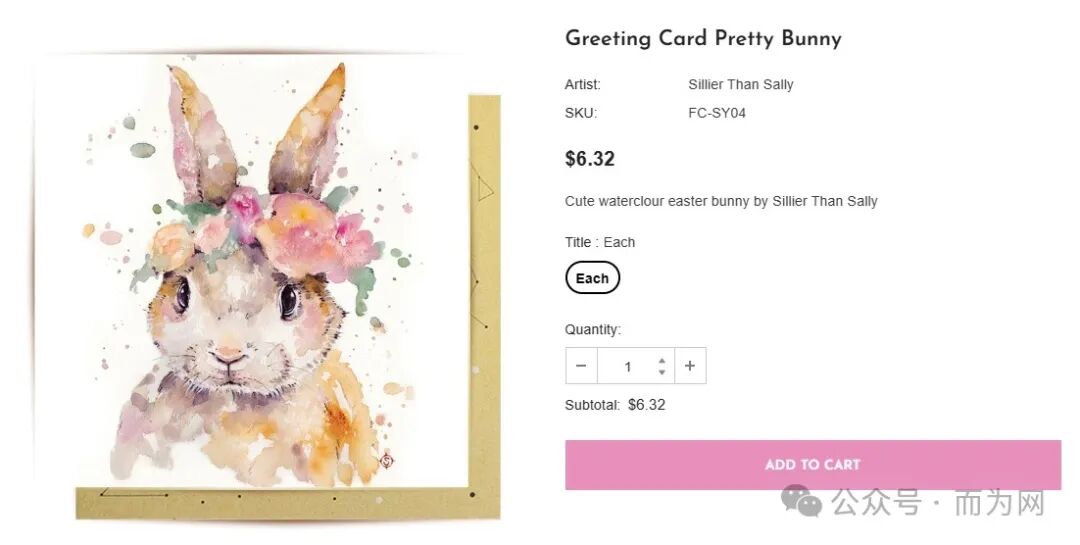Open the 'Sillier Than Sally' artist link
1080x545 pixels.
[x=740, y=85]
